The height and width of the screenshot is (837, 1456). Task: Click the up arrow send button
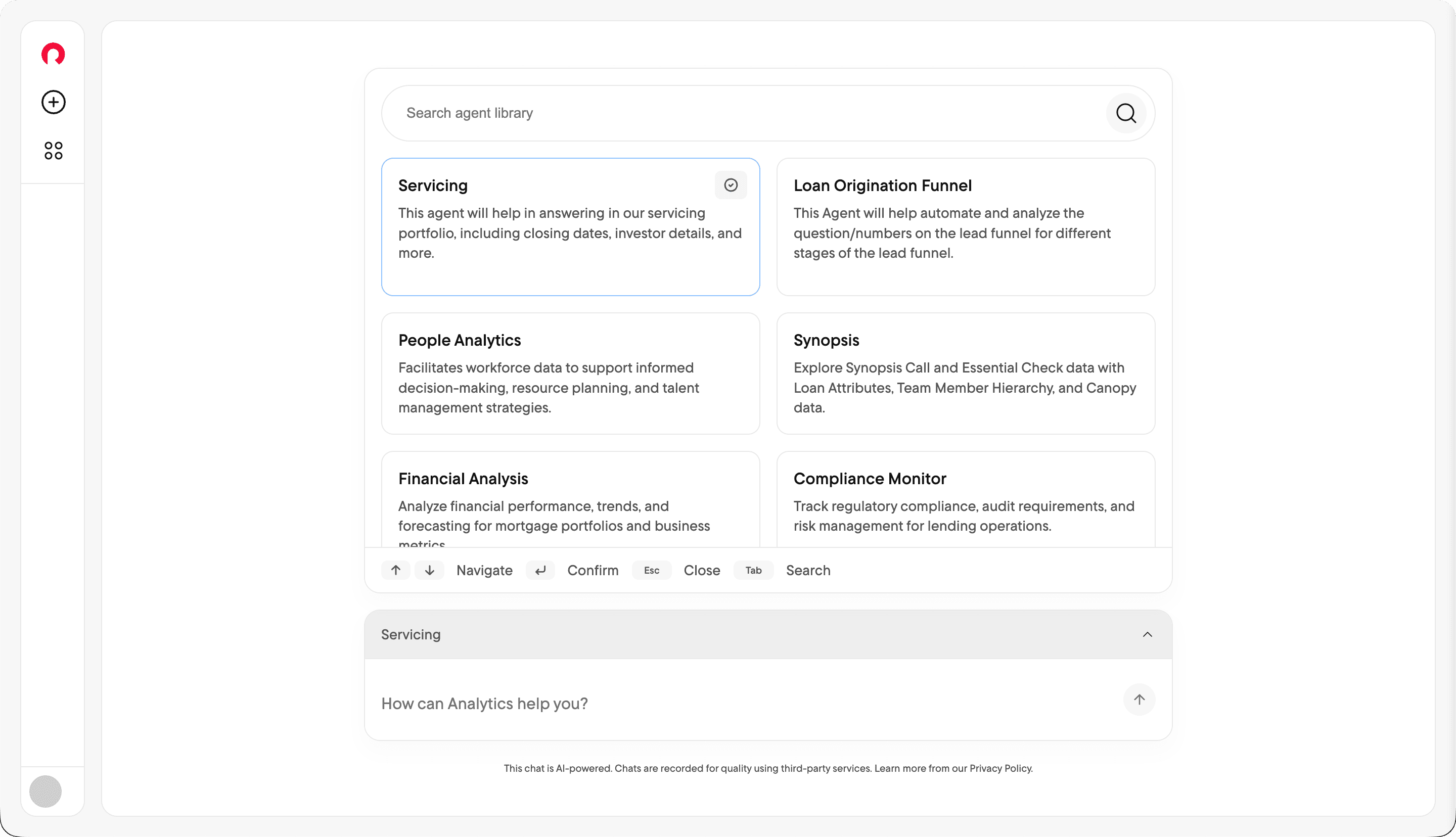tap(1139, 700)
